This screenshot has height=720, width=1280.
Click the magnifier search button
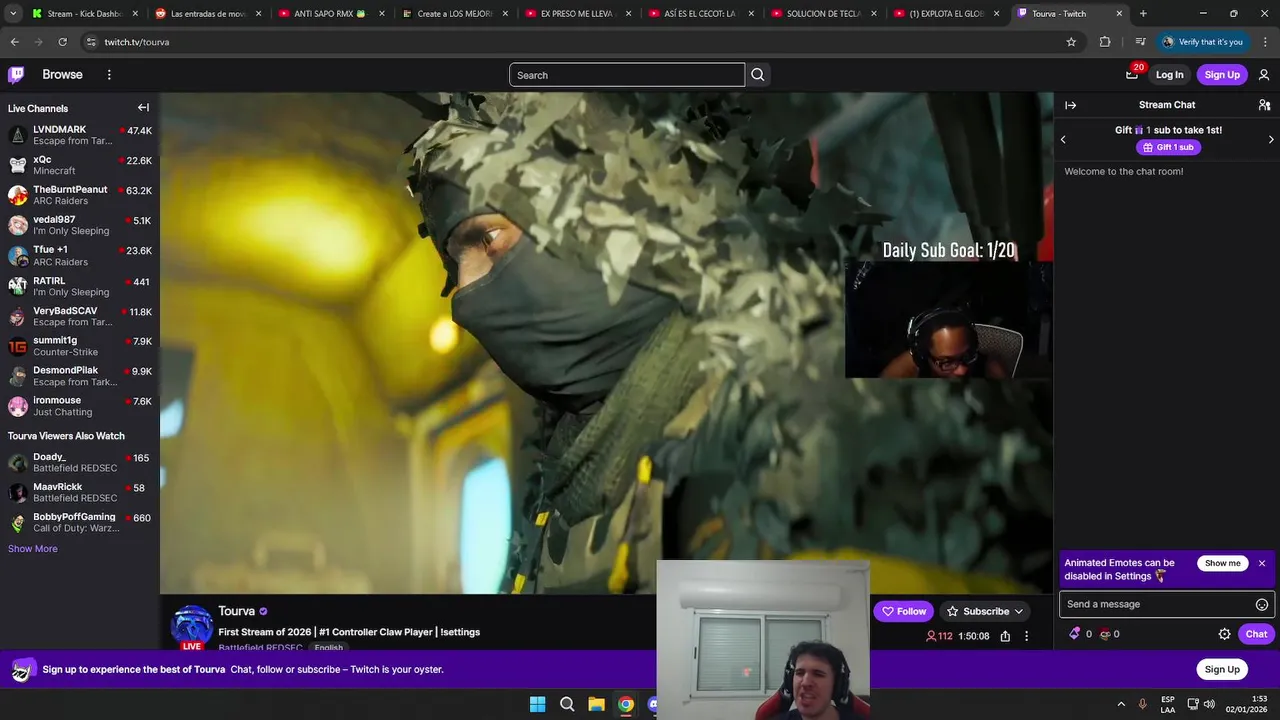758,75
